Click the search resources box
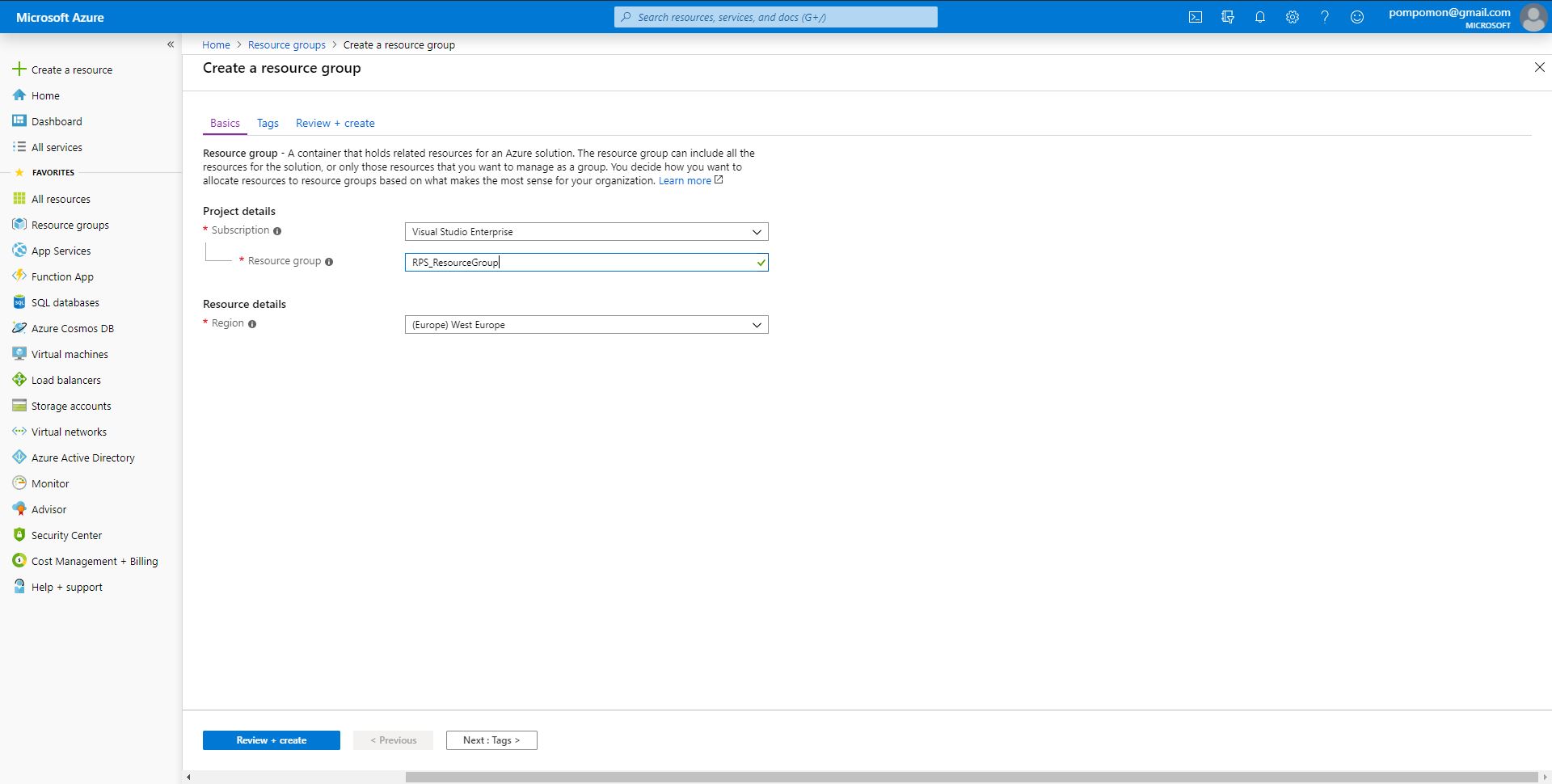Image resolution: width=1552 pixels, height=784 pixels. point(776,17)
